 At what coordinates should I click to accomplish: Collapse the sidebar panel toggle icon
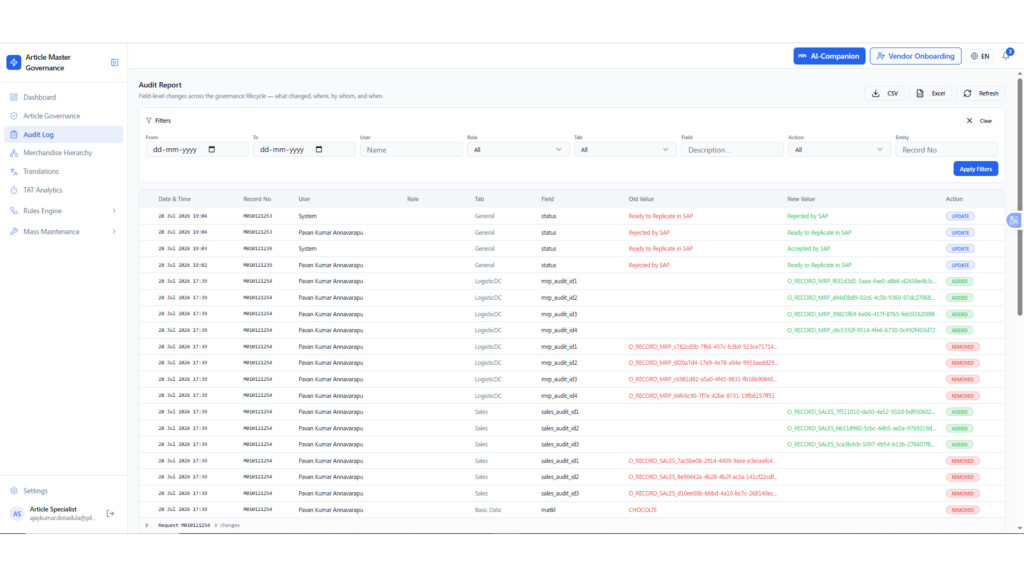(114, 63)
